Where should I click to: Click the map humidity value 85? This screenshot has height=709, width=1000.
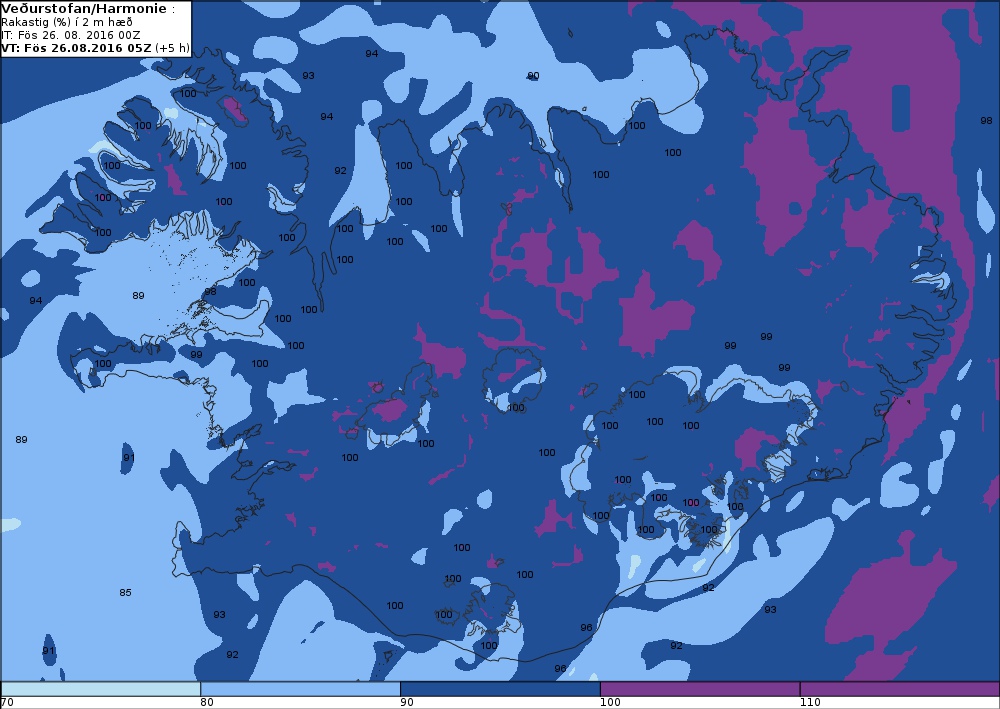[125, 592]
